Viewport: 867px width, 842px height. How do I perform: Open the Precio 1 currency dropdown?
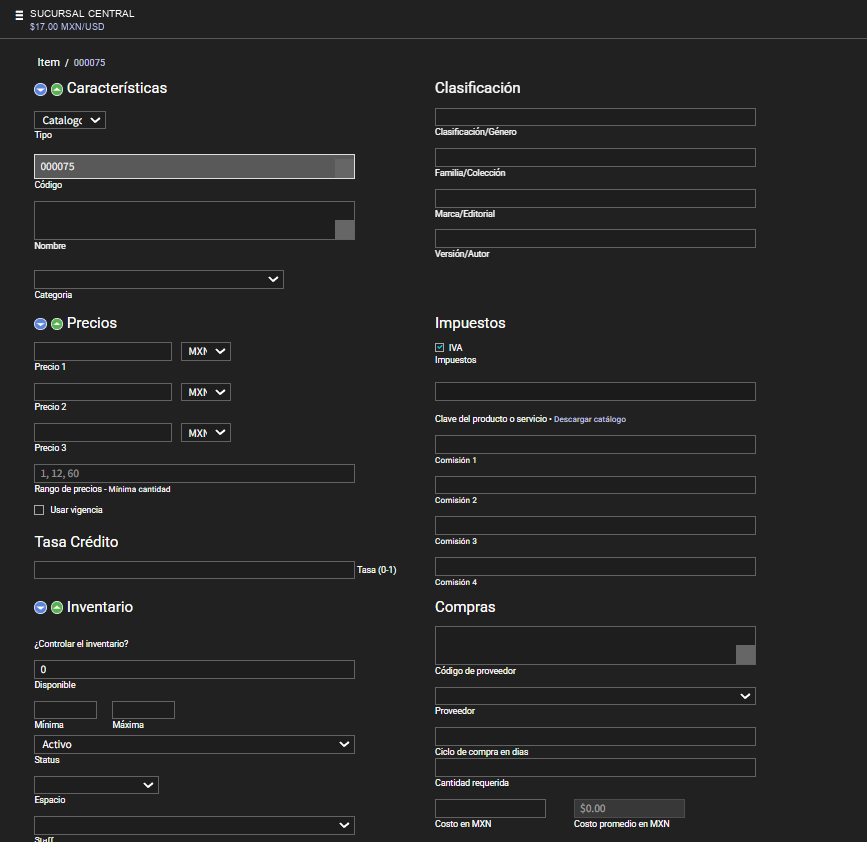pyautogui.click(x=206, y=351)
